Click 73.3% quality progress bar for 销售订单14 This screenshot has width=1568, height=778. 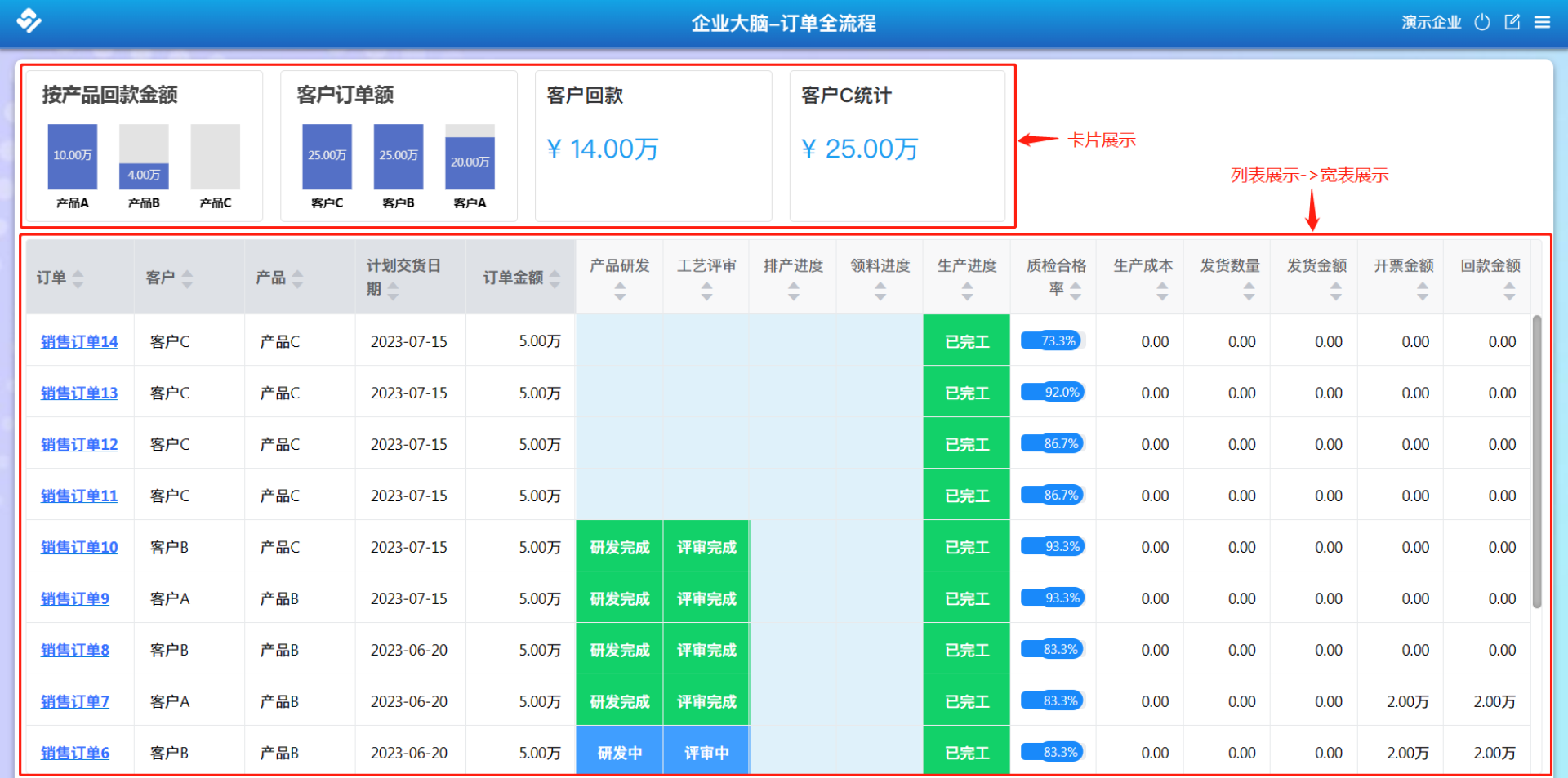tap(1052, 341)
